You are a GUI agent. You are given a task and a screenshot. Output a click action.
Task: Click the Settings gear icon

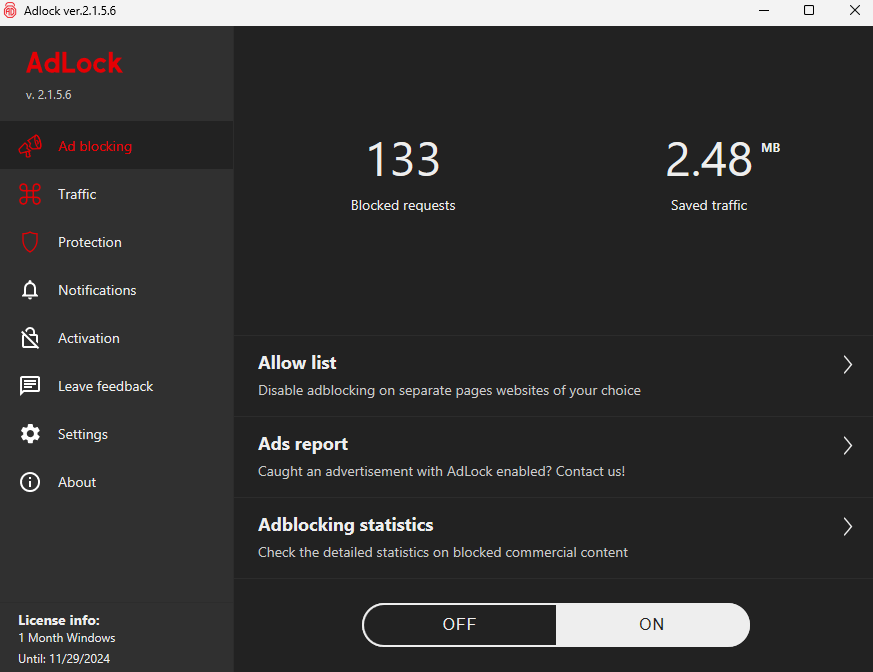tap(30, 434)
